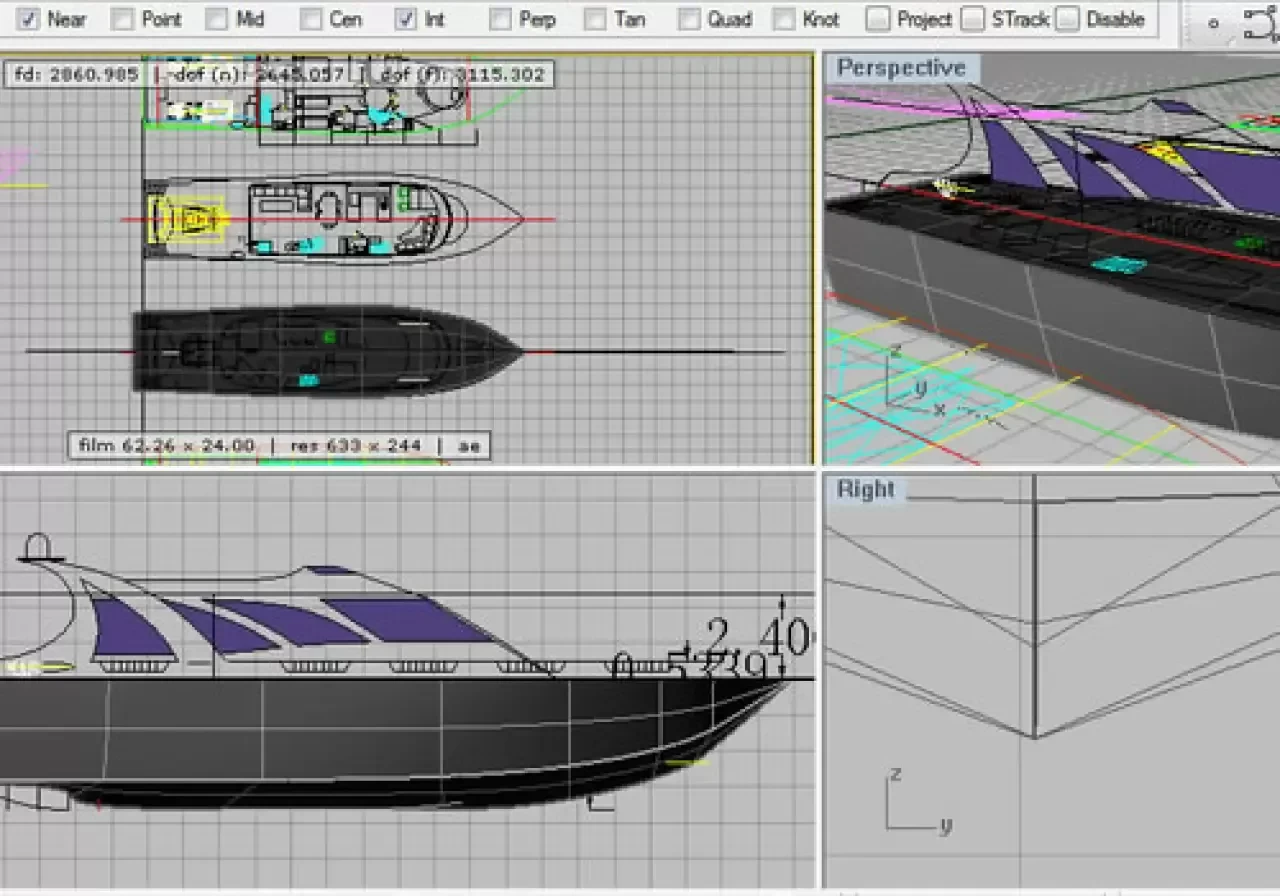1280x896 pixels.
Task: Toggle the STrack smart tracking option
Action: 972,19
